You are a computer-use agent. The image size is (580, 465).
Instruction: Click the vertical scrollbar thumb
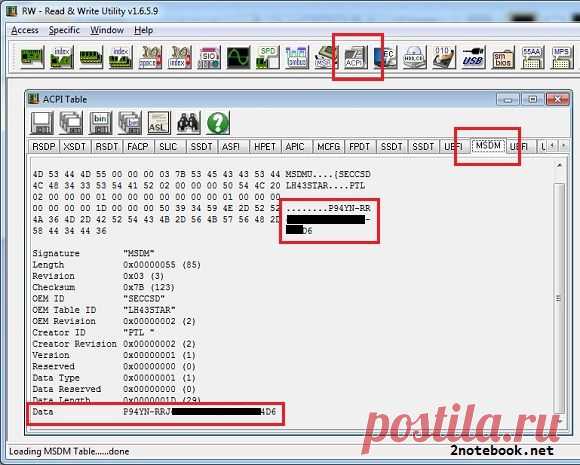tap(559, 299)
